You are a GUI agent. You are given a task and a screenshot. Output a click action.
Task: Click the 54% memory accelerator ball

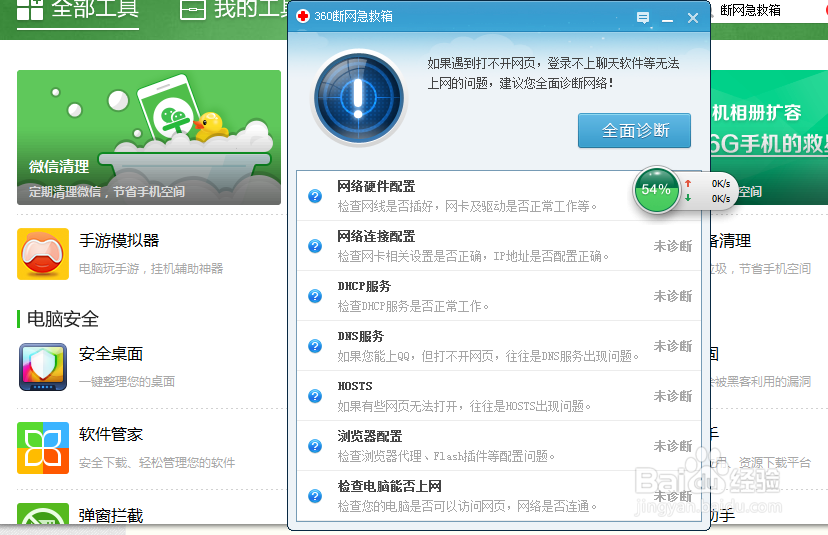point(656,190)
